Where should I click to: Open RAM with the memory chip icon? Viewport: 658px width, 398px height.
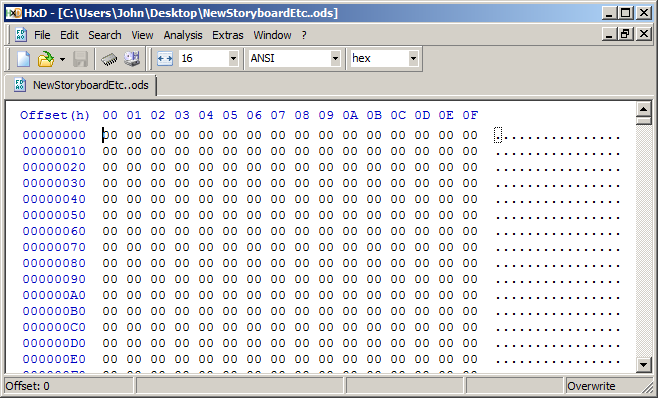coord(109,59)
